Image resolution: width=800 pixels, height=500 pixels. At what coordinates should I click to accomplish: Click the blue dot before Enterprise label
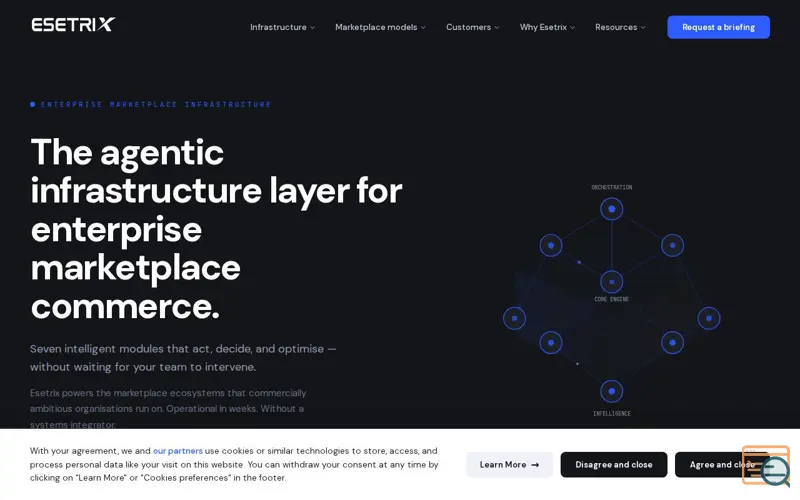(33, 104)
